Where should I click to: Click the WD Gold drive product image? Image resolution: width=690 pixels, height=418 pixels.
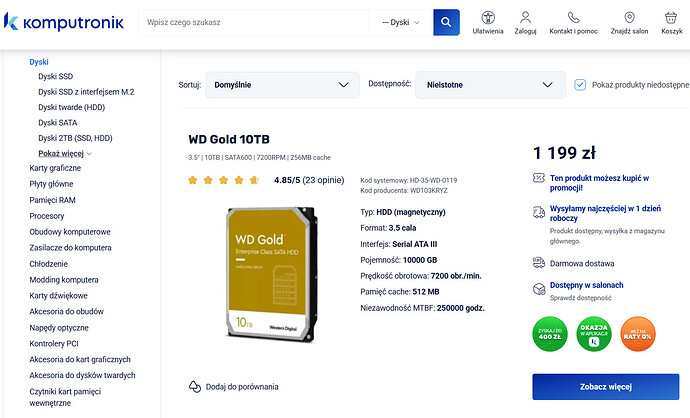pos(271,274)
